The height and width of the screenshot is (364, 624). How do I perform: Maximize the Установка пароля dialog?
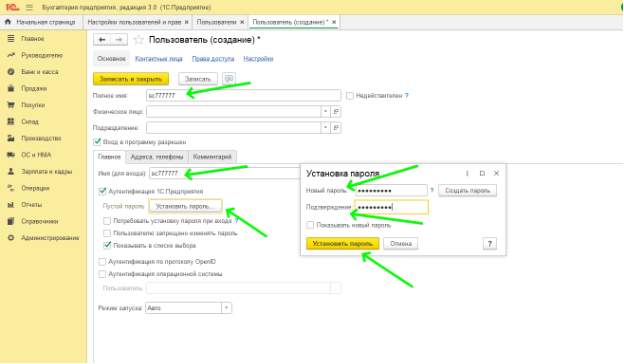tap(482, 173)
